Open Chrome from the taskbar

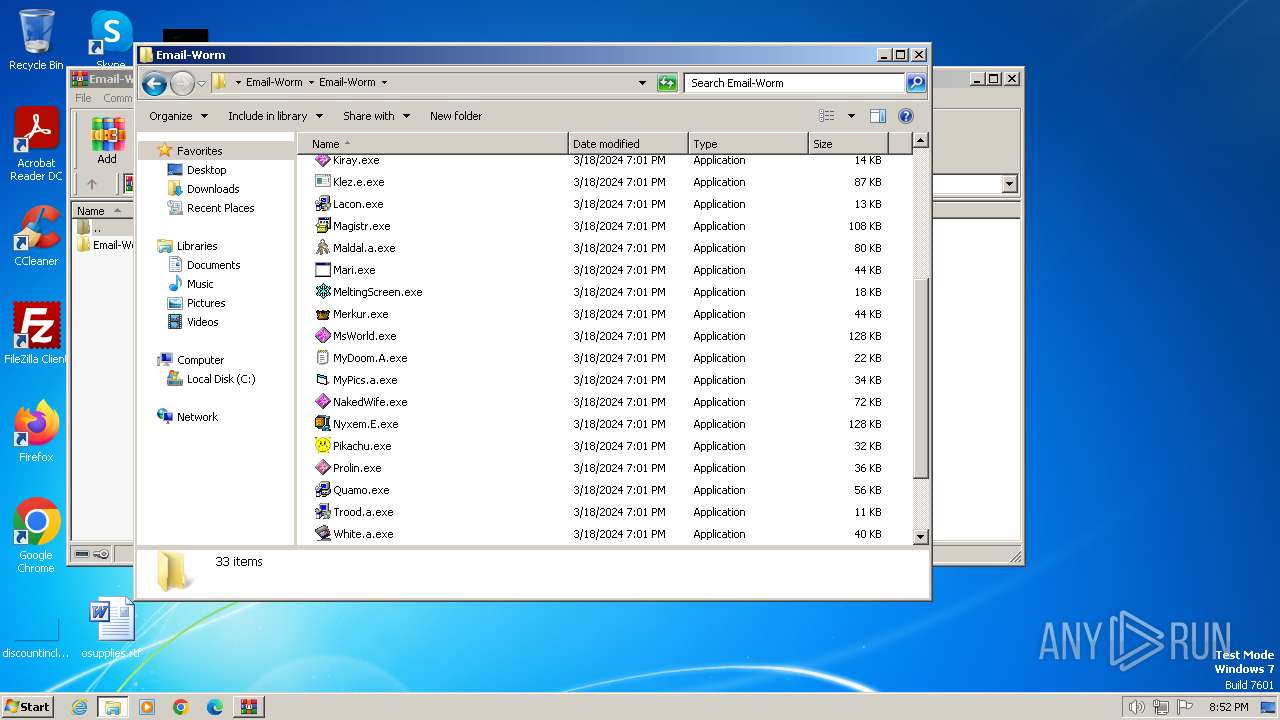click(x=181, y=707)
